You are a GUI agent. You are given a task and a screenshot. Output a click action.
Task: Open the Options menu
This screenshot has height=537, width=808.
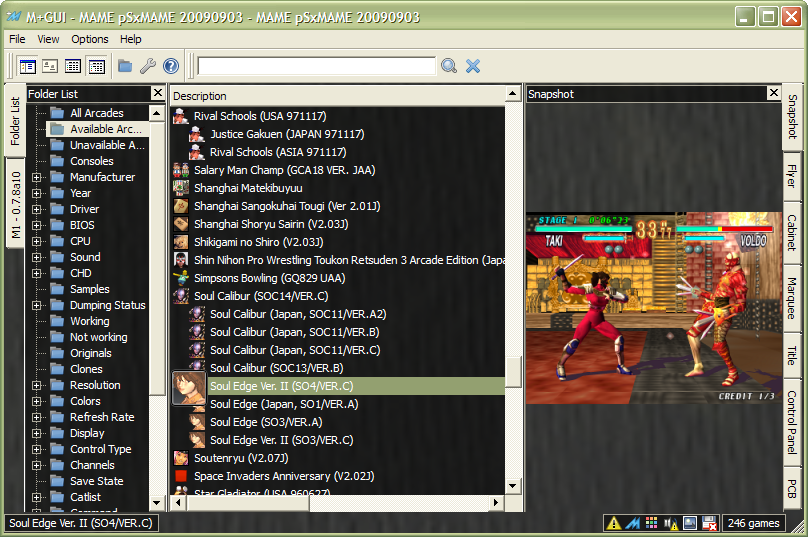point(90,39)
